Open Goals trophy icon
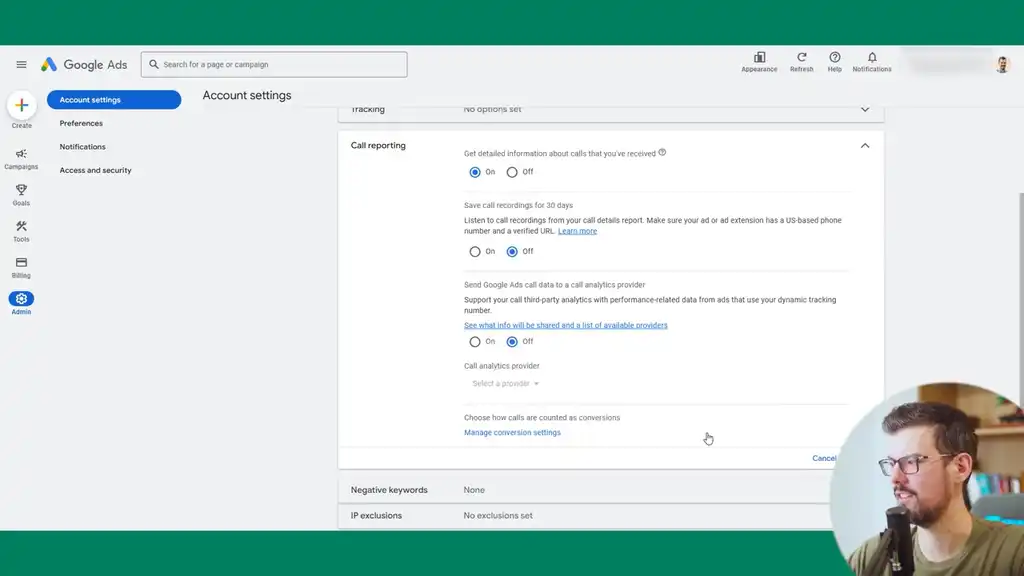 (21, 191)
